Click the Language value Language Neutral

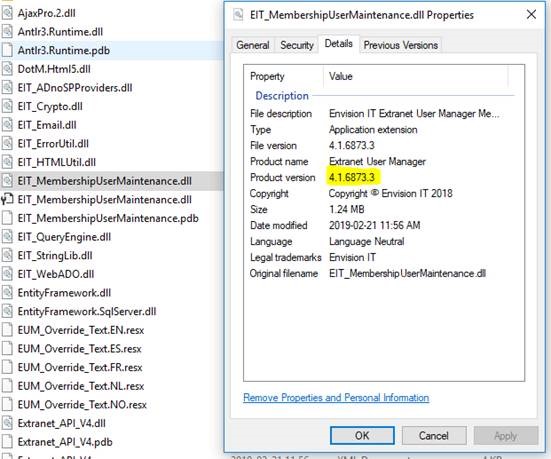pyautogui.click(x=367, y=241)
